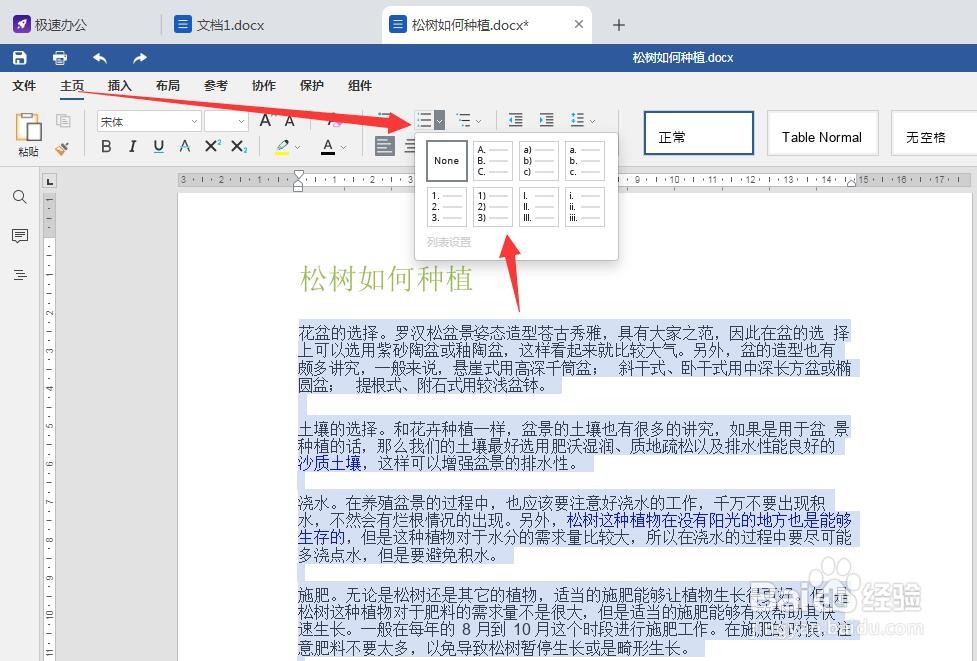Screen dimensions: 977x661
Task: Click the tab stop selector L
Action: click(49, 181)
